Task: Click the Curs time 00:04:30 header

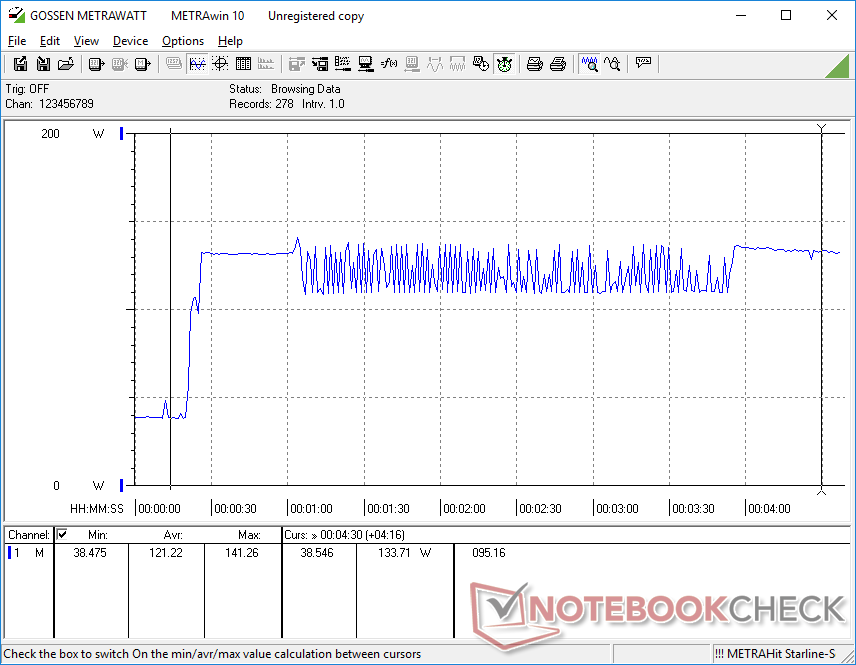Action: (344, 535)
